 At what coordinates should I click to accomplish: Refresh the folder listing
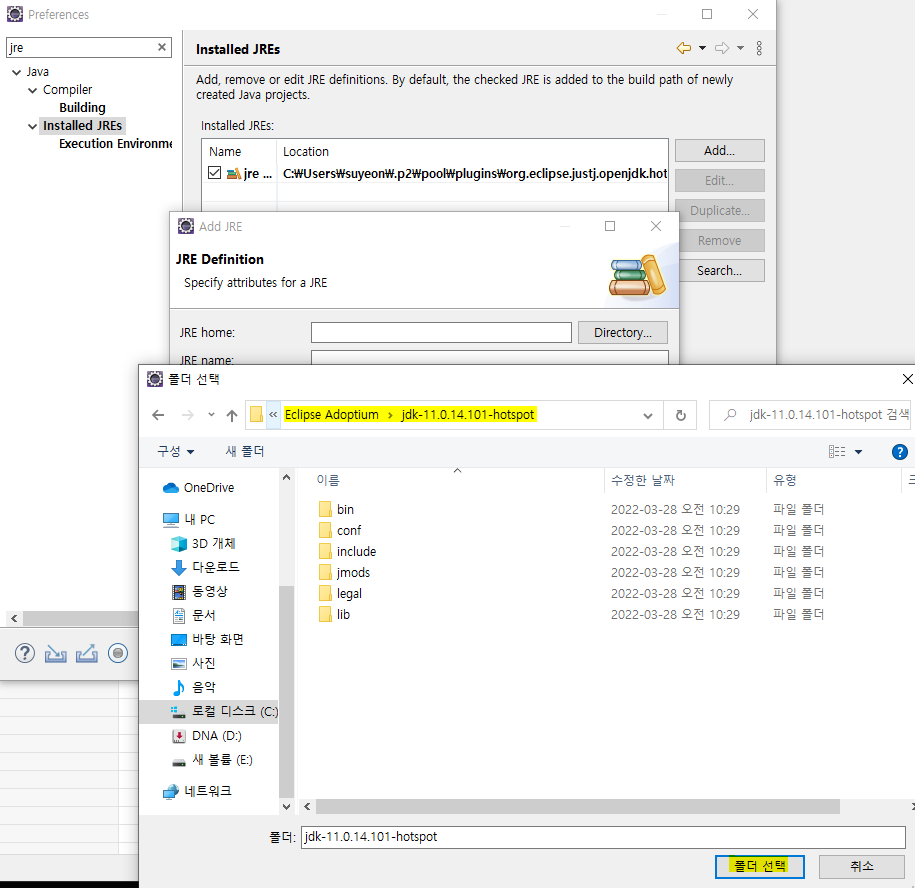point(680,415)
